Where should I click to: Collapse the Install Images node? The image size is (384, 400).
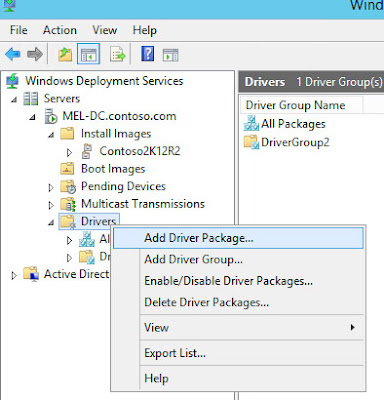pos(51,135)
